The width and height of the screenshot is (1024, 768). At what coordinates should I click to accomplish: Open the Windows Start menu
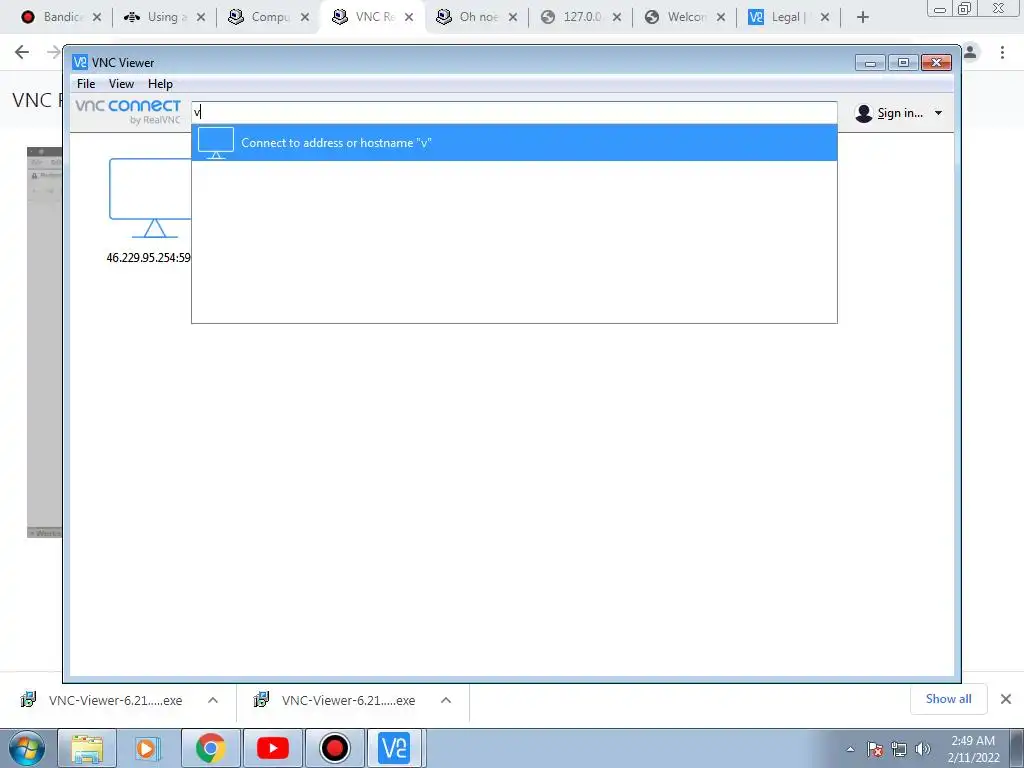pos(27,748)
